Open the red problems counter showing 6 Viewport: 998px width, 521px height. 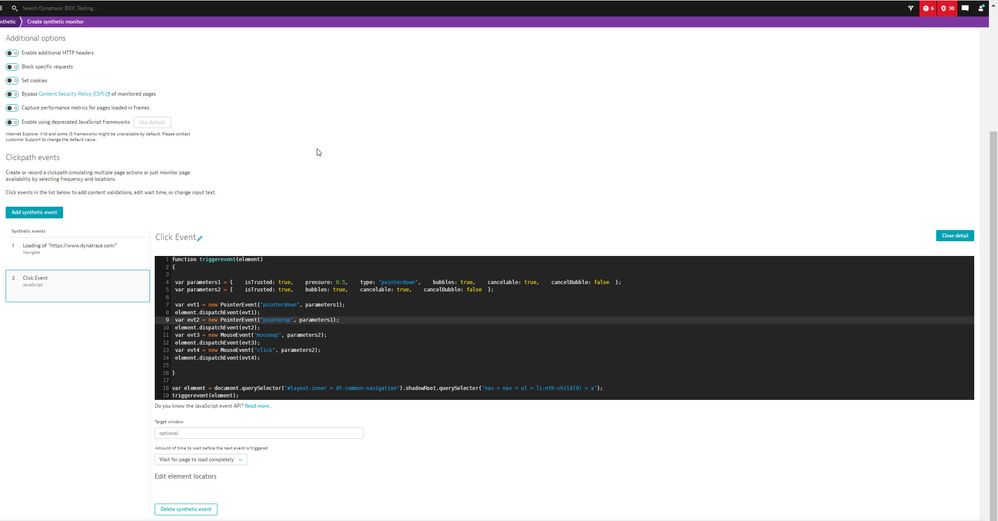[928, 8]
